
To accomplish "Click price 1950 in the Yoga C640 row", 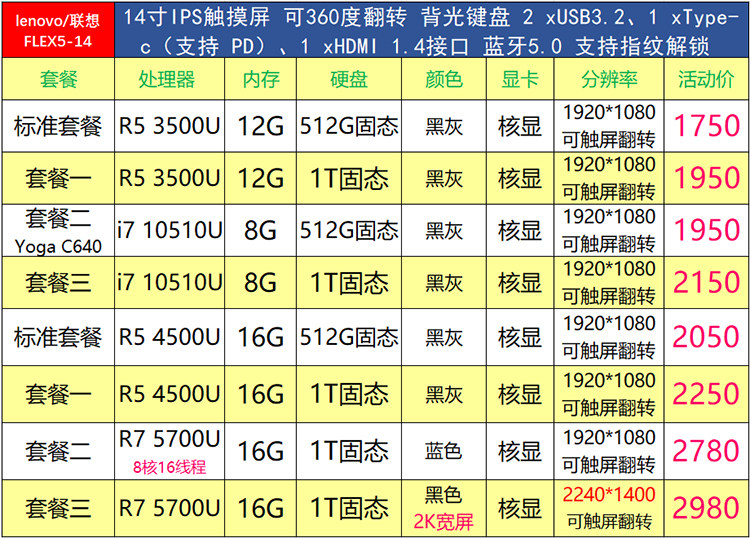I will (706, 230).
